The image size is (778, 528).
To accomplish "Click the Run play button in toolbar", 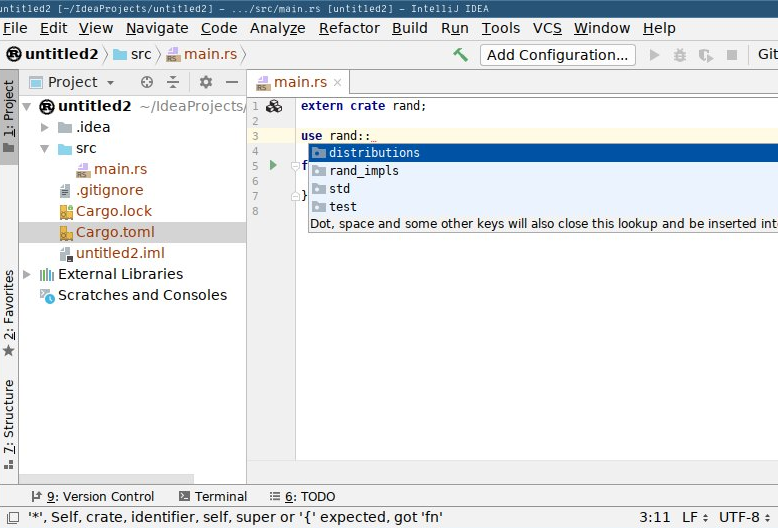I will [x=654, y=55].
